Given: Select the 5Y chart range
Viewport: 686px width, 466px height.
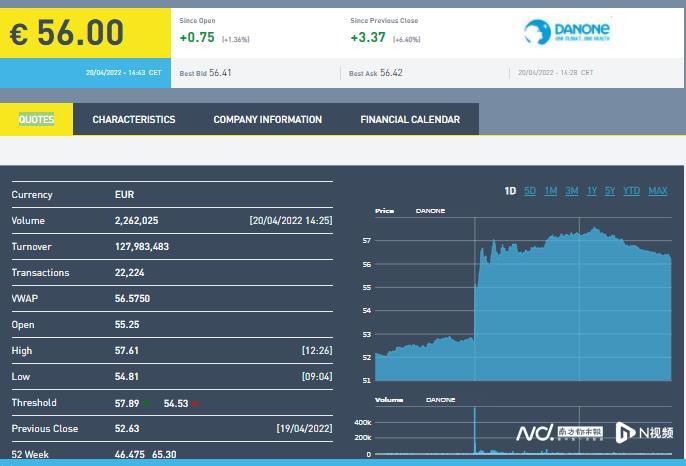Looking at the screenshot, I should pos(610,191).
